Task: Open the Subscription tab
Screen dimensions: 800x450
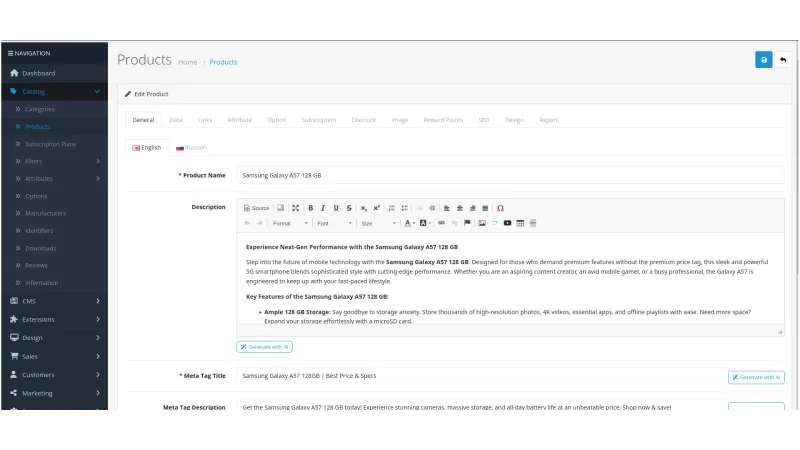Action: (x=318, y=120)
